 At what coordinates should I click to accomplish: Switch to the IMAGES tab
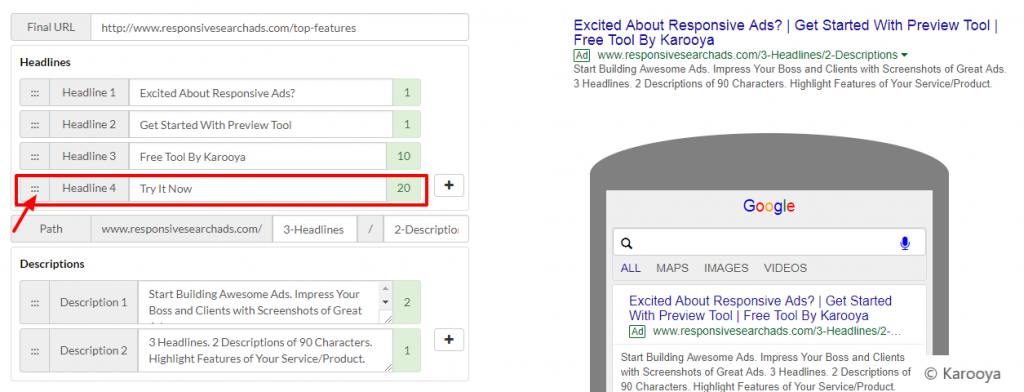tap(726, 268)
